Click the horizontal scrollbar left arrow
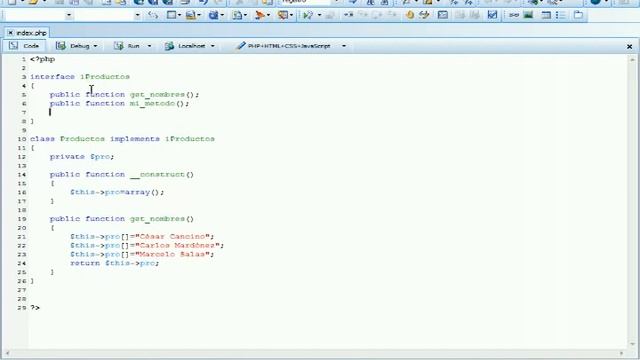Screen dimensions: 640x360 [x=7, y=353]
